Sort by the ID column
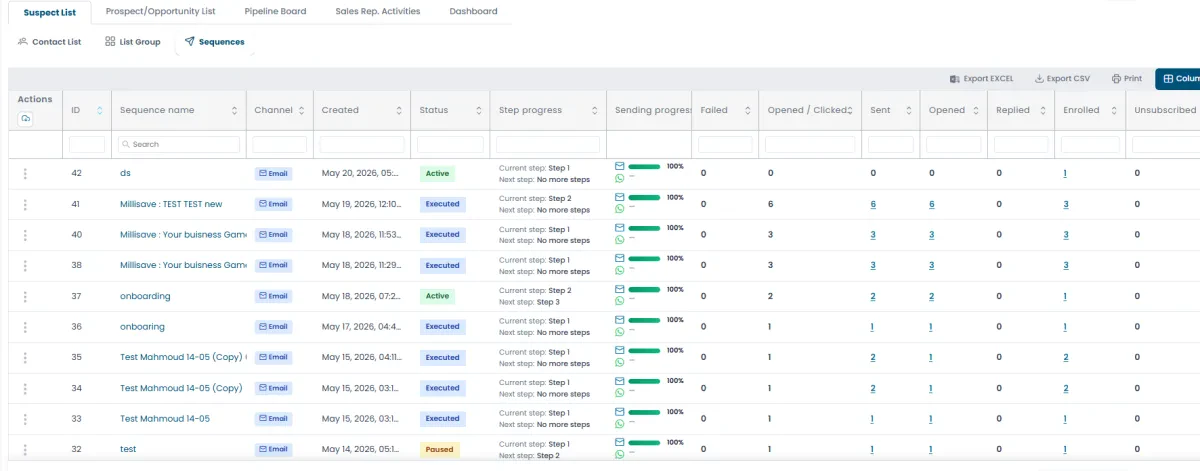The height and width of the screenshot is (471, 1200). pyautogui.click(x=99, y=110)
